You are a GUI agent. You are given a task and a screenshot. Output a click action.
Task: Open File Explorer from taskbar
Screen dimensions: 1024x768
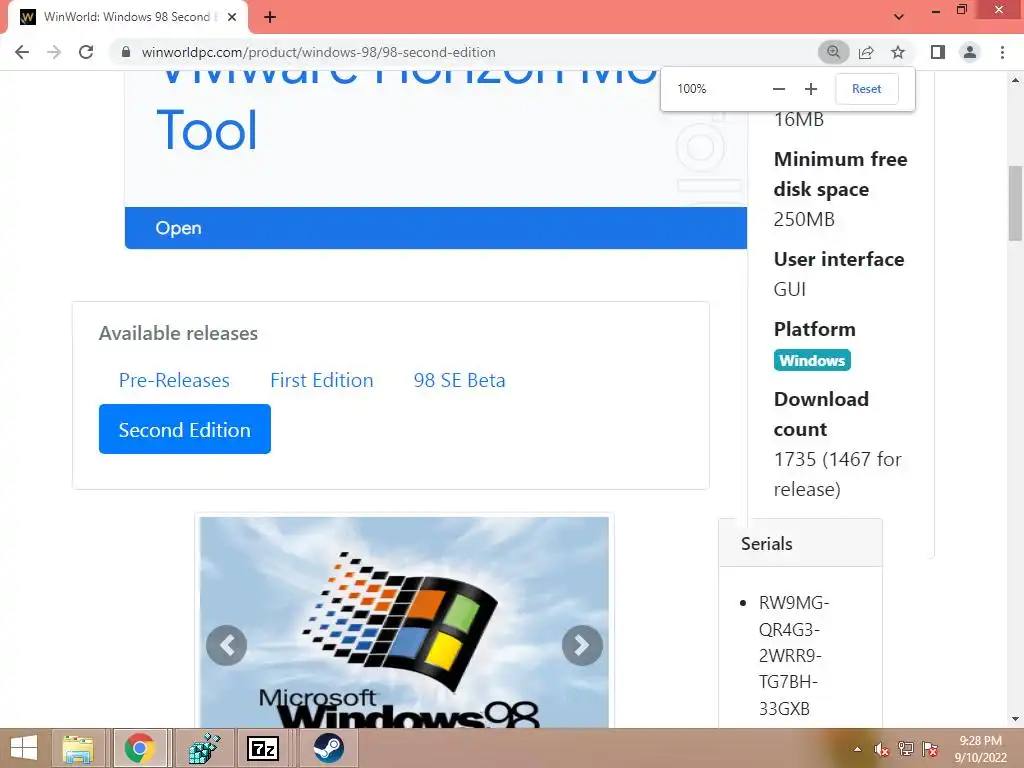click(x=78, y=748)
